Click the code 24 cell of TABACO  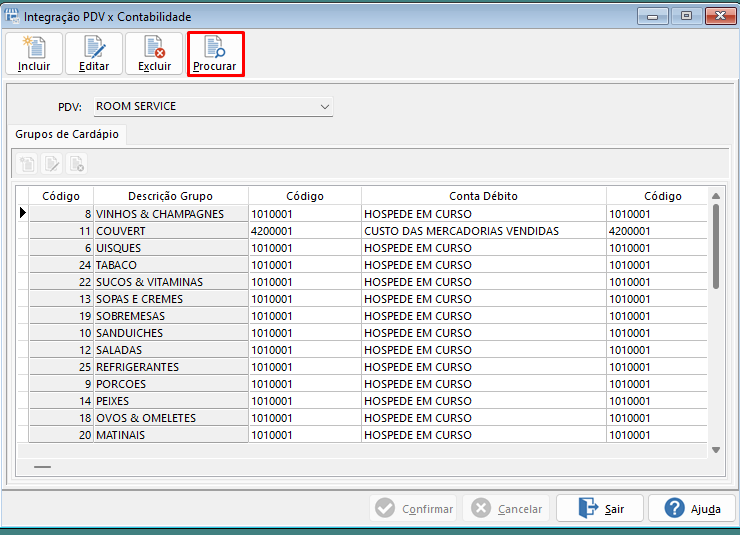point(61,265)
